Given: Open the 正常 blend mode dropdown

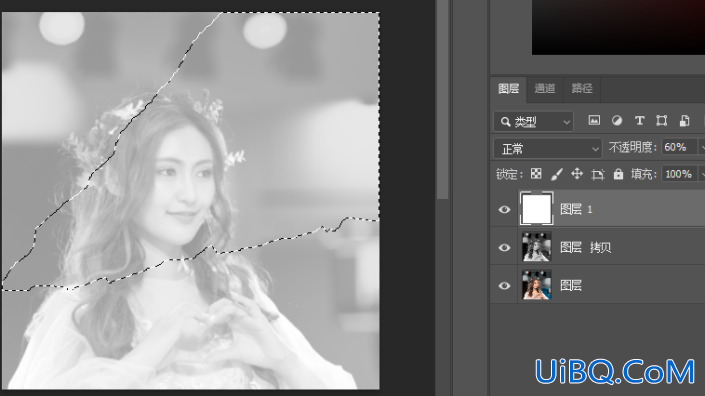Looking at the screenshot, I should (x=547, y=148).
